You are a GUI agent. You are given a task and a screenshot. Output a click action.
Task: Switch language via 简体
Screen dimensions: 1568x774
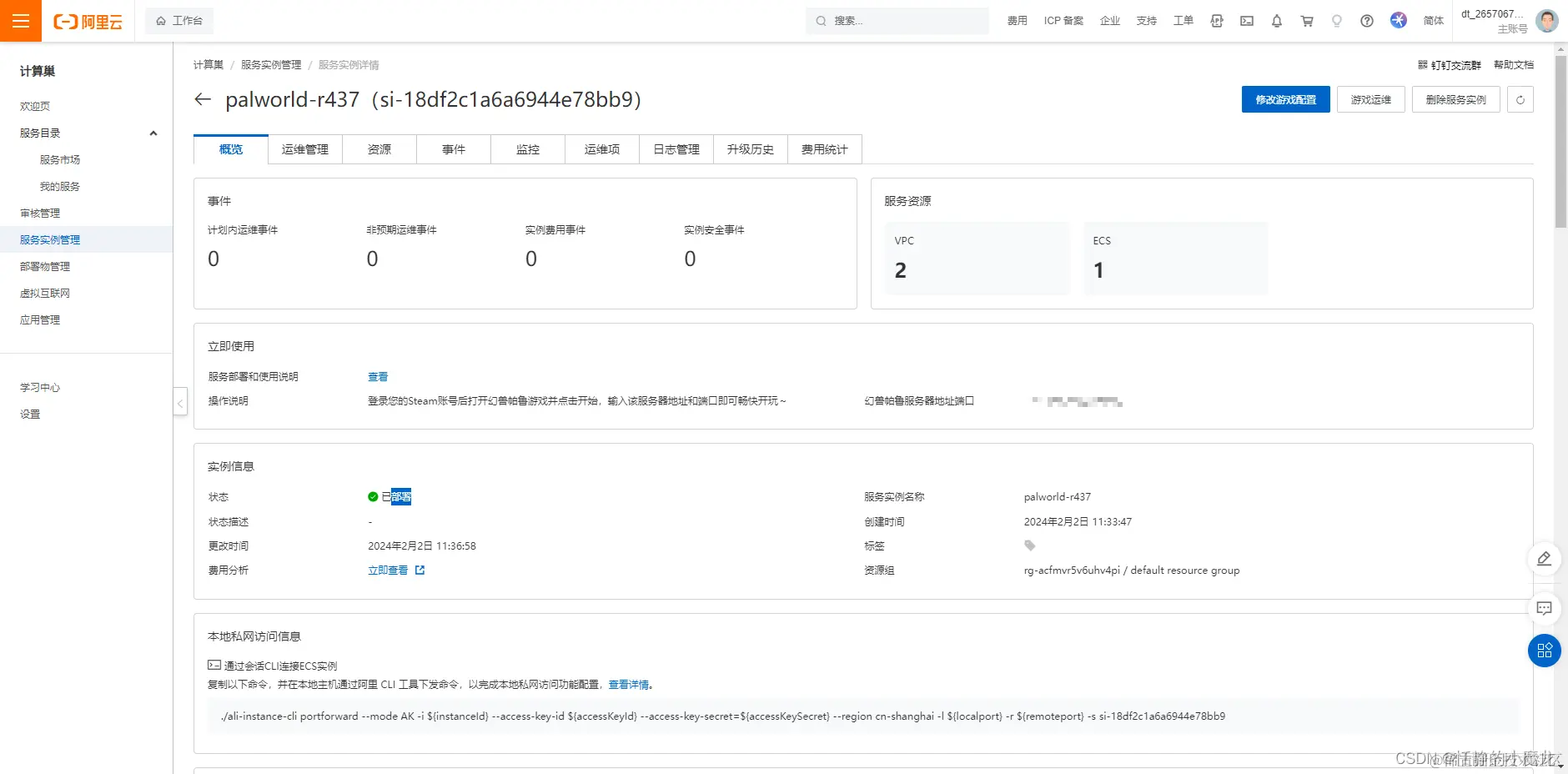point(1434,21)
